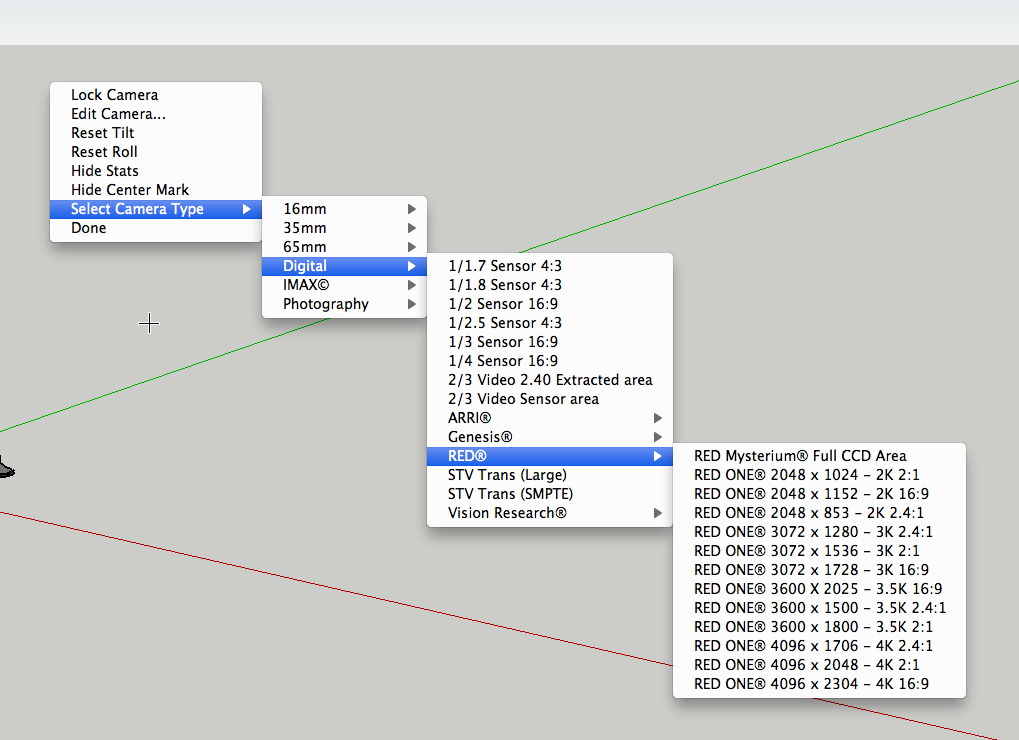Open Edit Camera... dialog
The image size is (1019, 740).
(118, 114)
